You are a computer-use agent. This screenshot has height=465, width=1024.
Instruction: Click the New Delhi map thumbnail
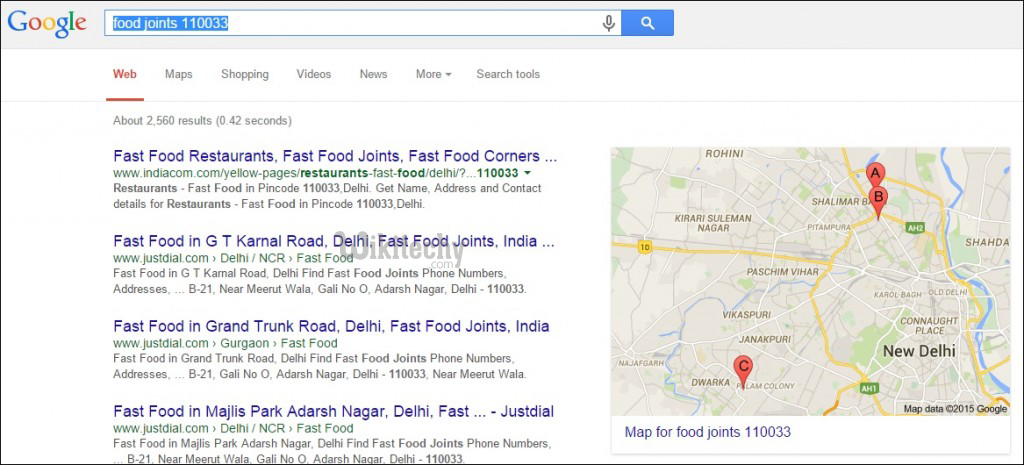[810, 281]
